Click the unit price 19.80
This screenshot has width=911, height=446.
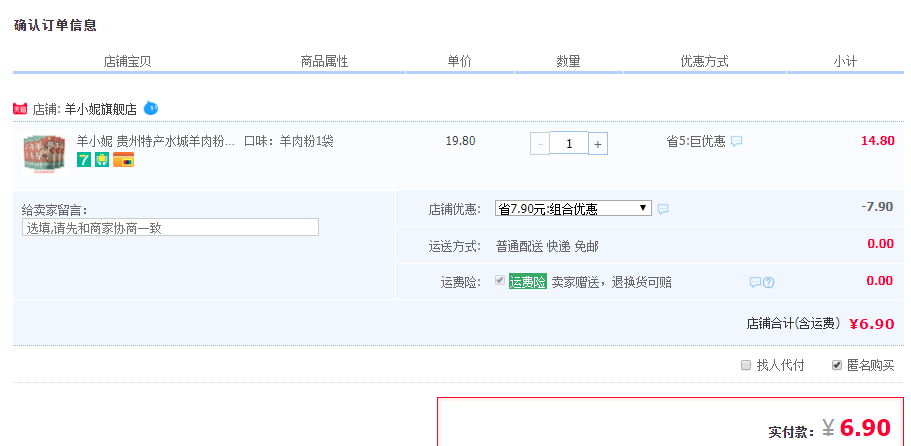pos(460,141)
